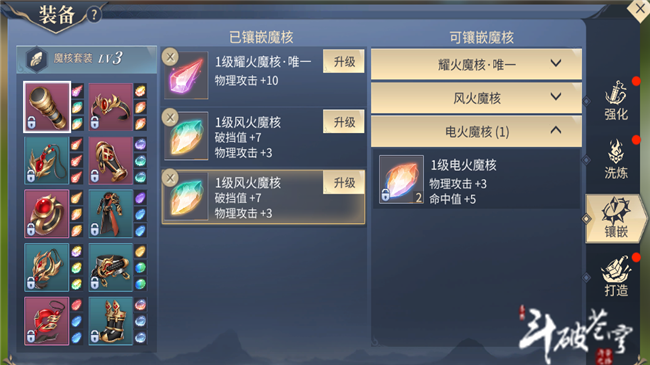This screenshot has width=650, height=365.
Task: Open the 魔核套装 LV3 set header
Action: click(x=87, y=58)
